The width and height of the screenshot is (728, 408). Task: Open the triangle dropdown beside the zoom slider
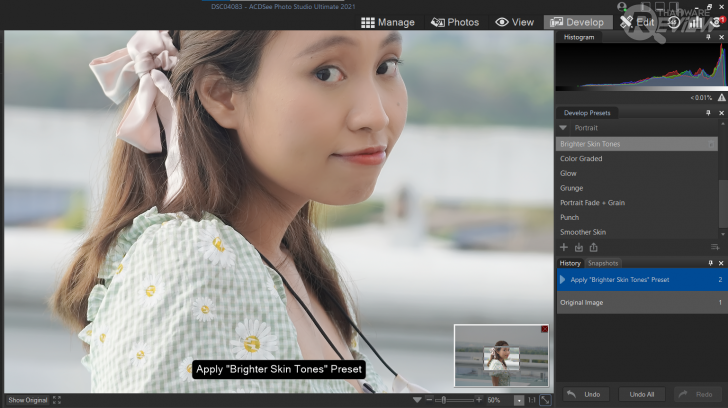coord(417,400)
